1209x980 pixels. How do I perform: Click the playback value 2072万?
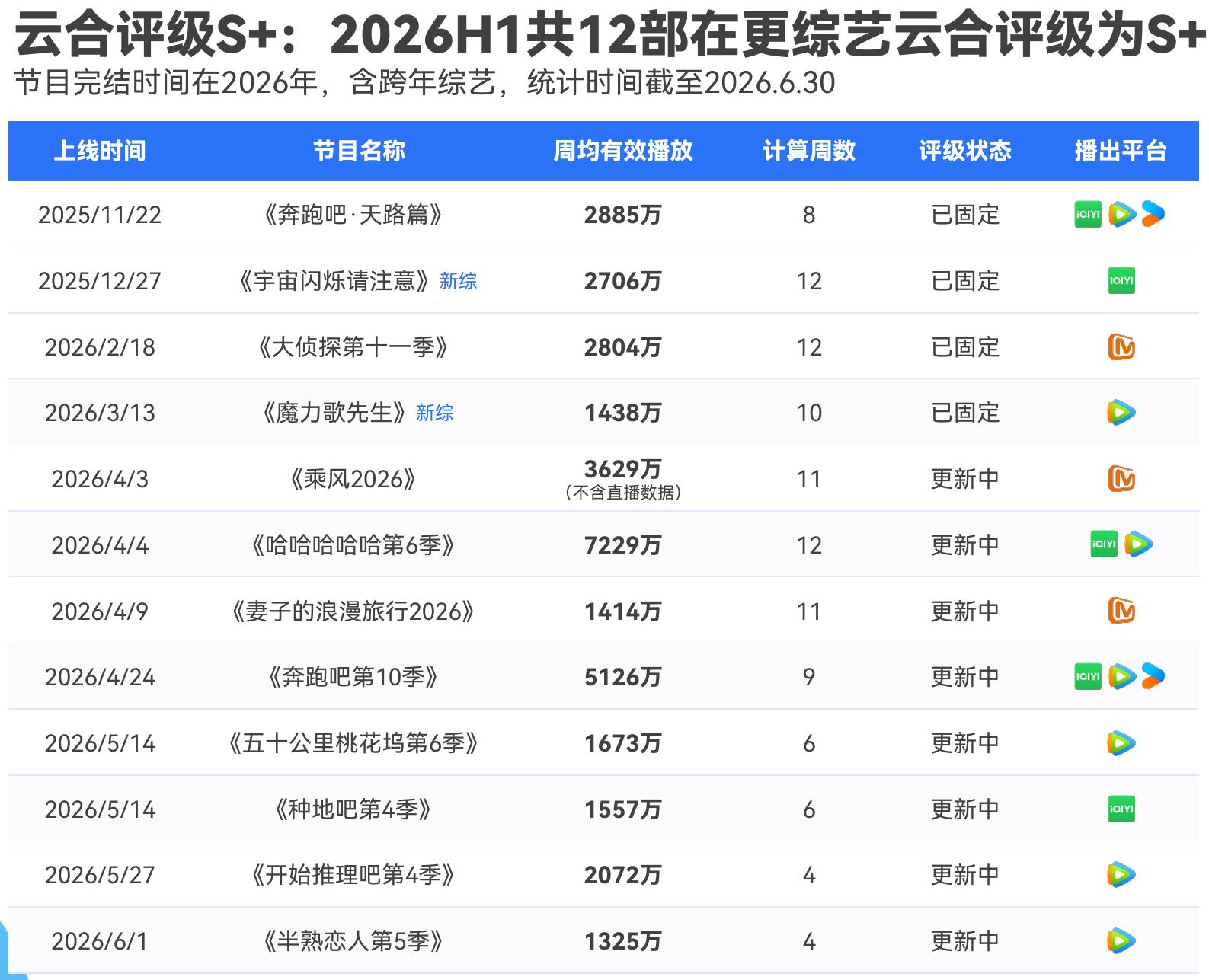tap(623, 875)
